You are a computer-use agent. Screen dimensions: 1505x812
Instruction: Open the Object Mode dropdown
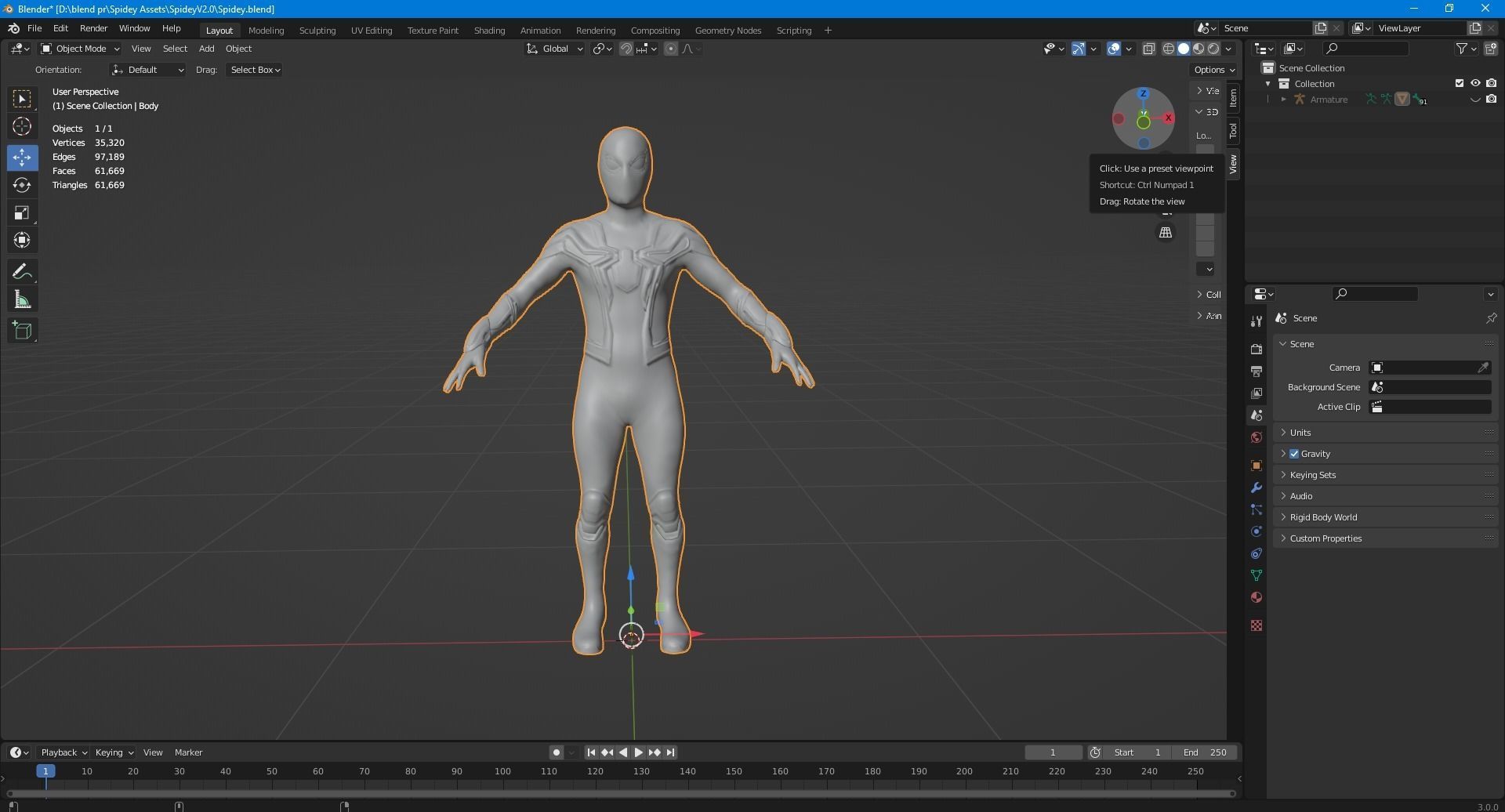pos(80,49)
